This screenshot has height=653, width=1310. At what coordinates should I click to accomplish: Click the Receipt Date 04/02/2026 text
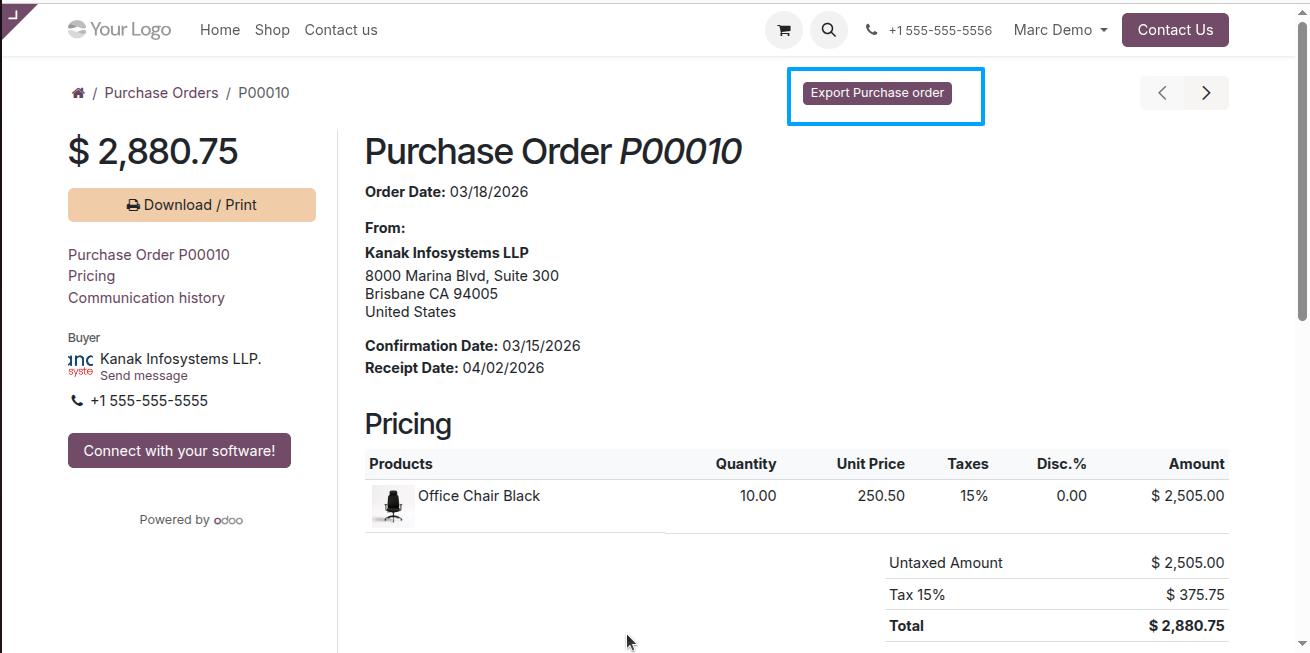(455, 368)
